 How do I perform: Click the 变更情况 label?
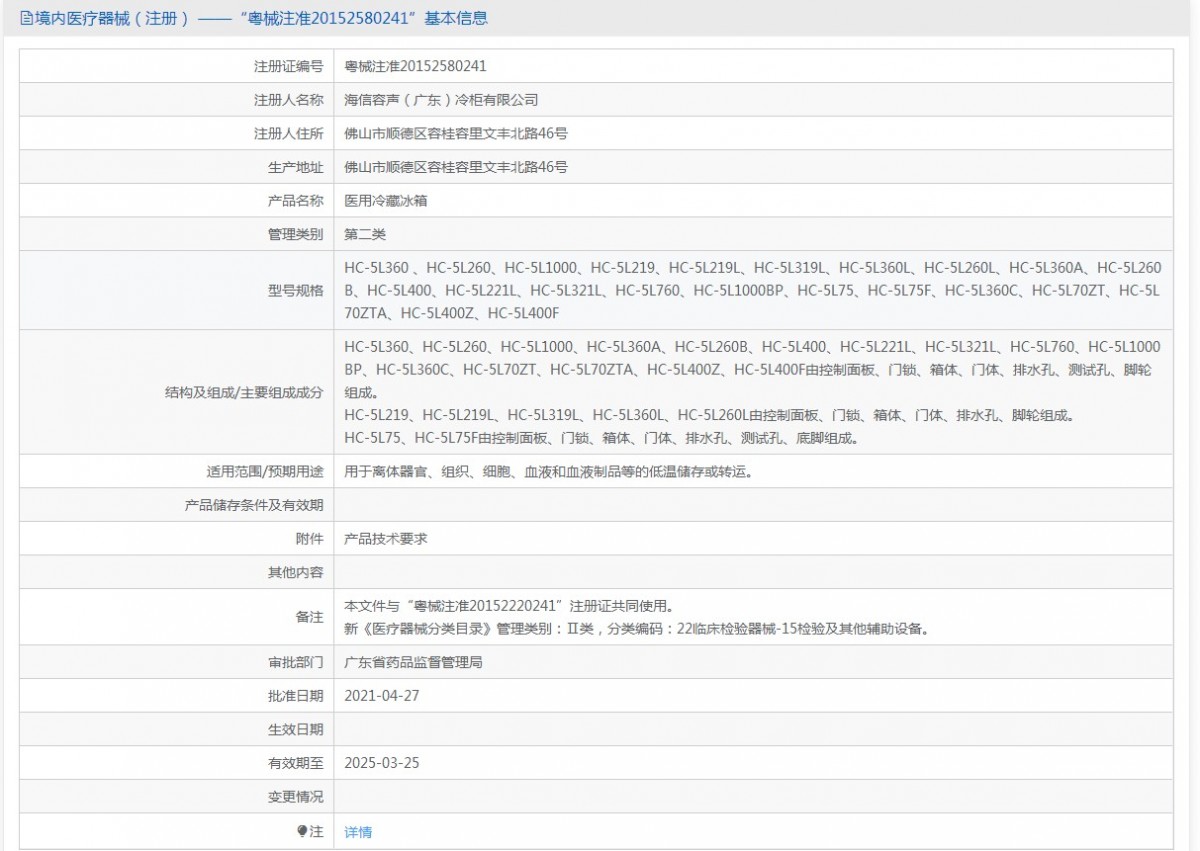click(296, 797)
